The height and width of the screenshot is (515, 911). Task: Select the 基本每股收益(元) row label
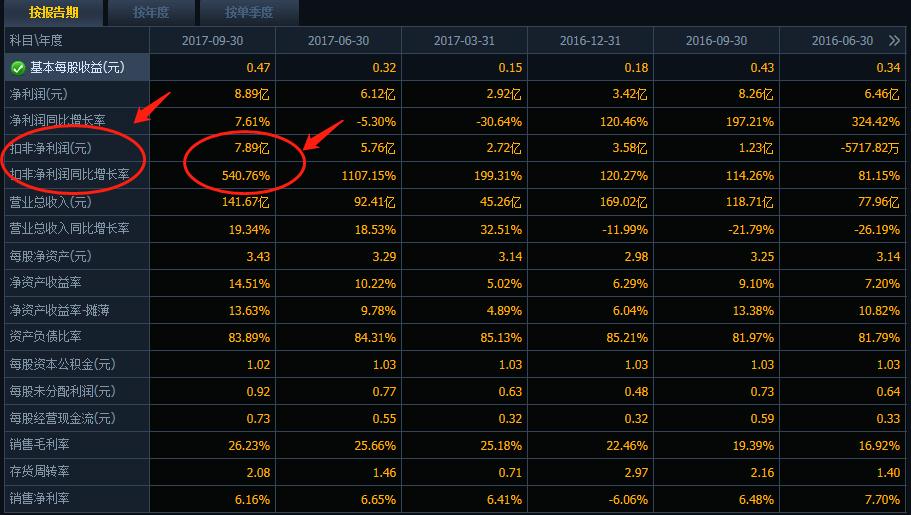tap(77, 67)
